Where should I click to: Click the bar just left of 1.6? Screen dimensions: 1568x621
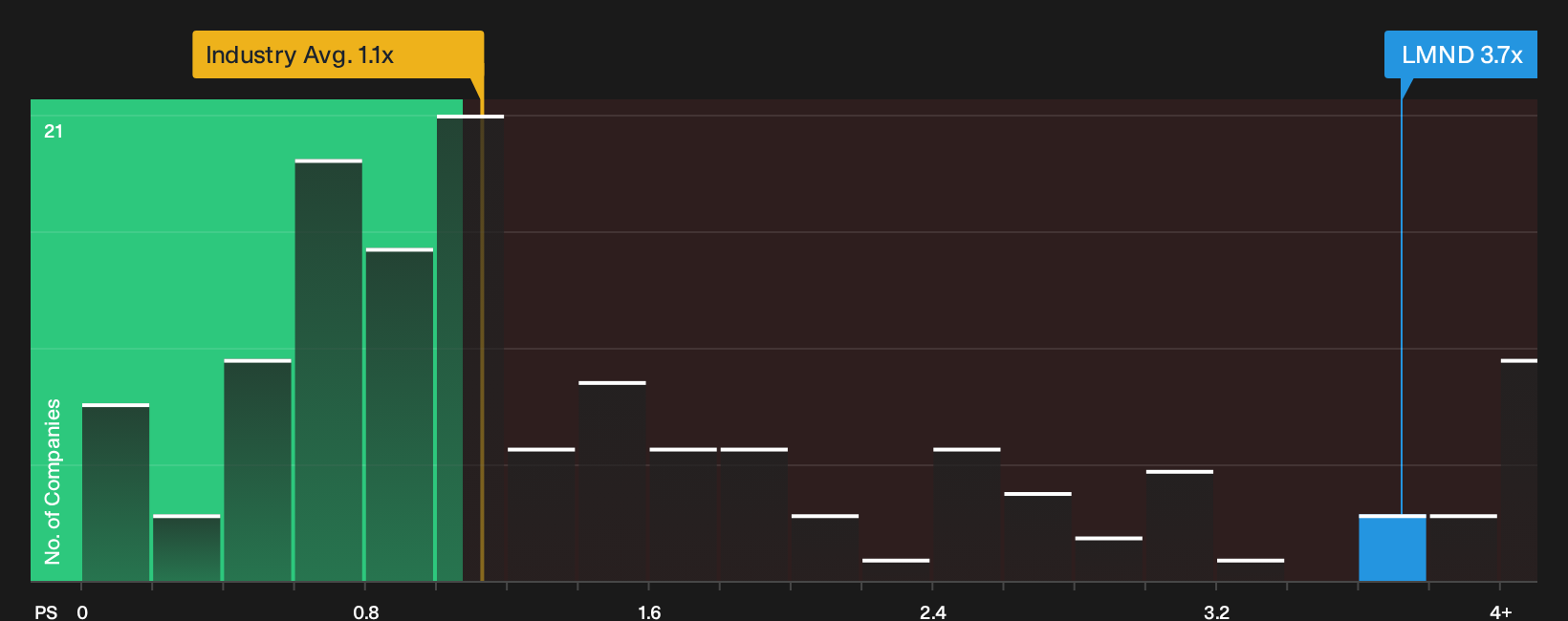point(612,482)
